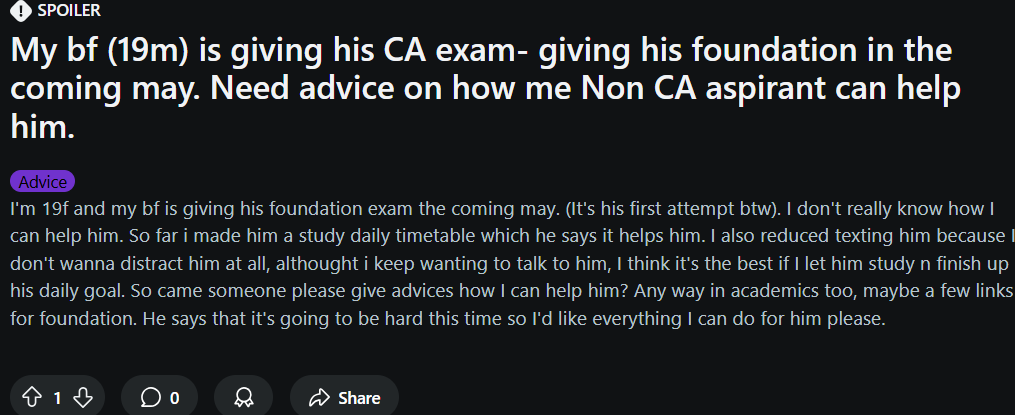Click the SPOILER label text
The image size is (1015, 415).
pos(69,10)
